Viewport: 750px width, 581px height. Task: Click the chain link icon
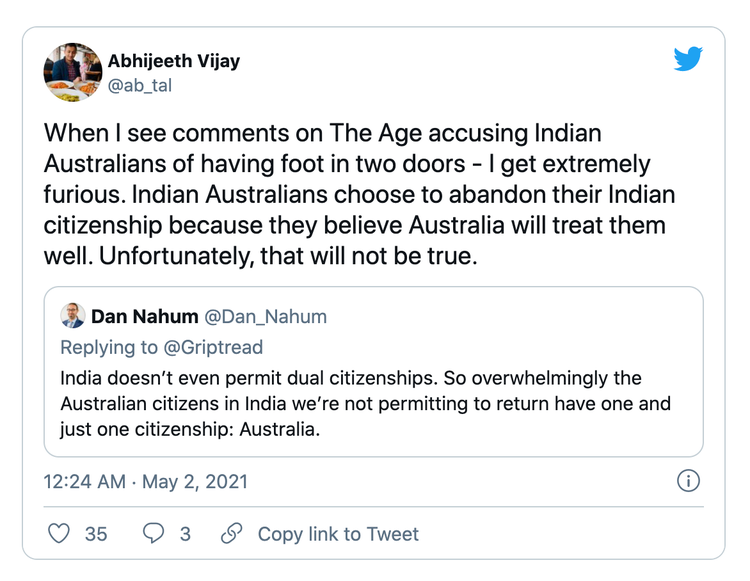(x=232, y=533)
